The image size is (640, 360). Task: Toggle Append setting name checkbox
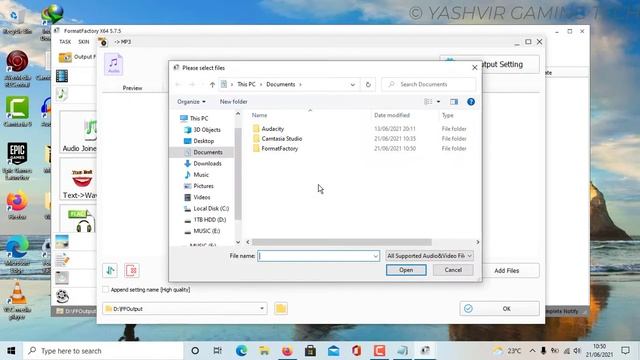(x=106, y=289)
